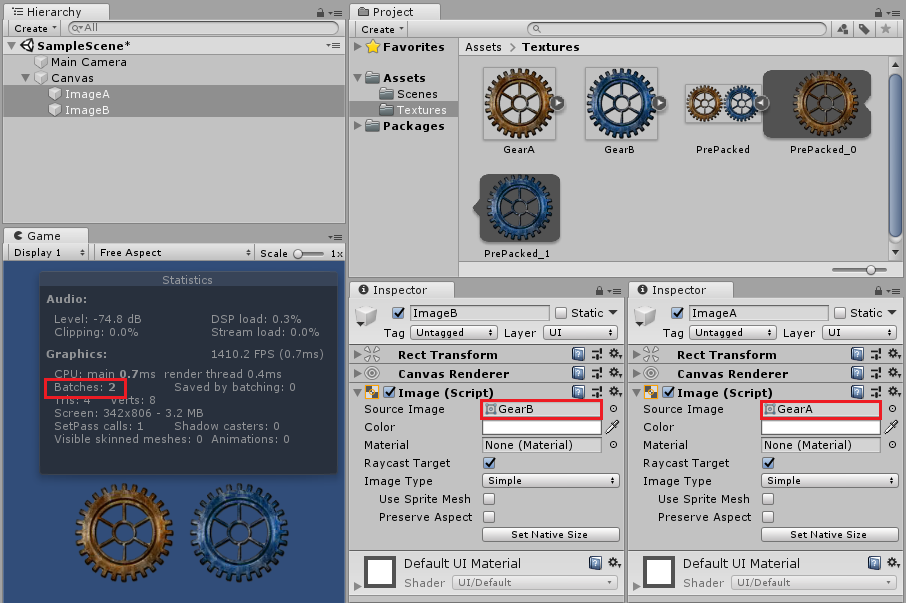Toggle lock on Hierarchy panel
The image size is (906, 603).
(x=321, y=12)
